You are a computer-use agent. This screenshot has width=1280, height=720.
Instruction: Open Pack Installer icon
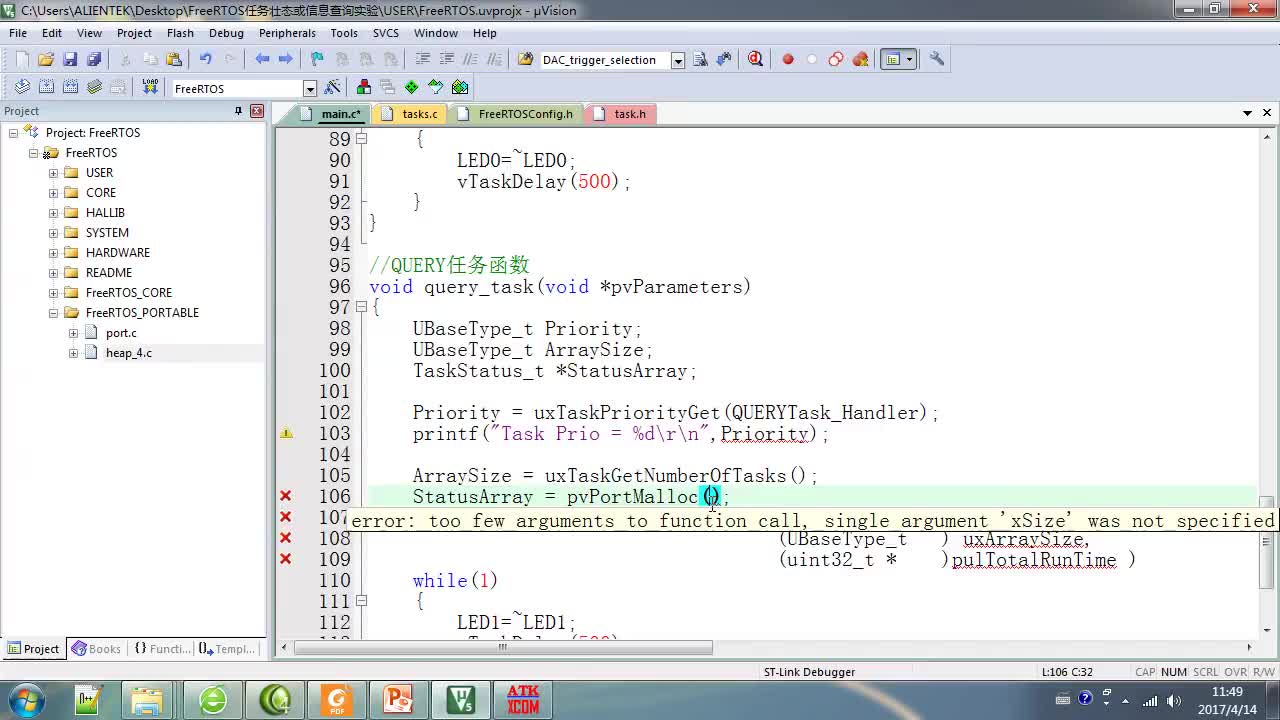[x=460, y=88]
